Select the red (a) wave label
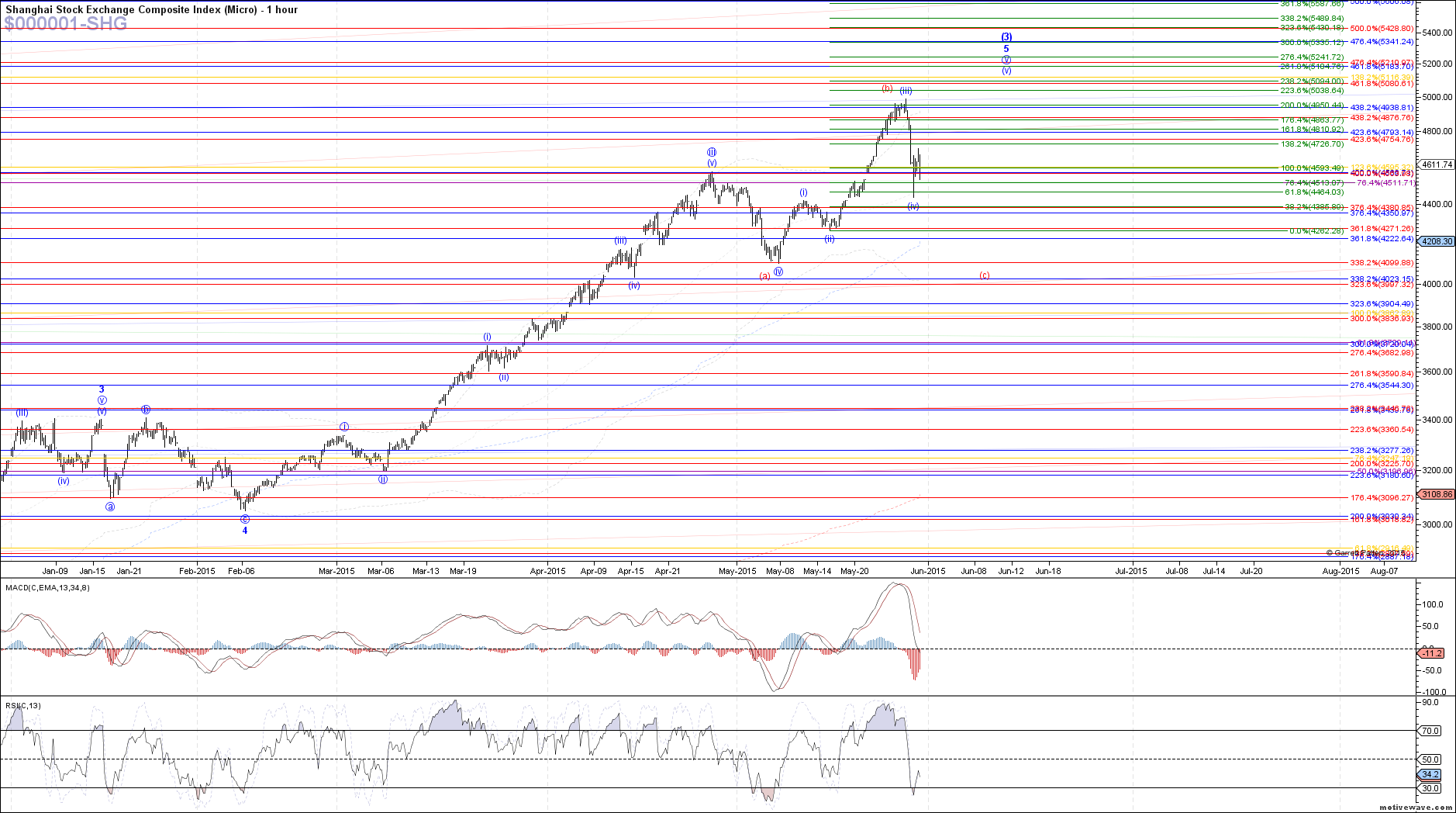The image size is (1456, 813). (x=764, y=275)
